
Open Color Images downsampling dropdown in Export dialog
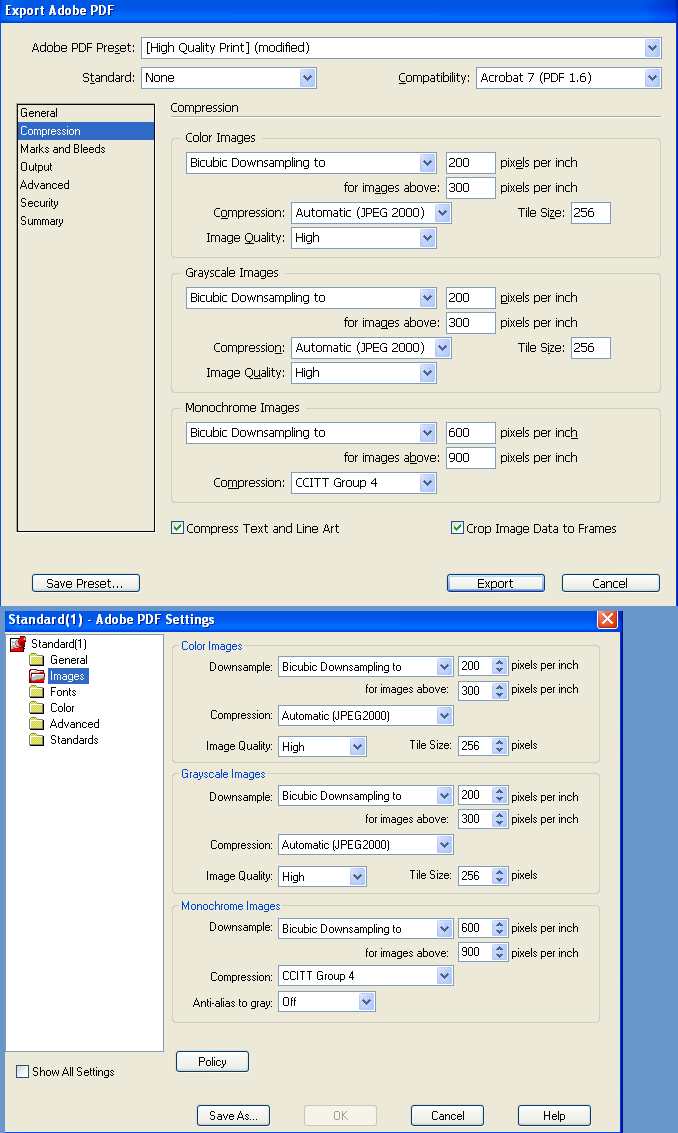coord(311,163)
